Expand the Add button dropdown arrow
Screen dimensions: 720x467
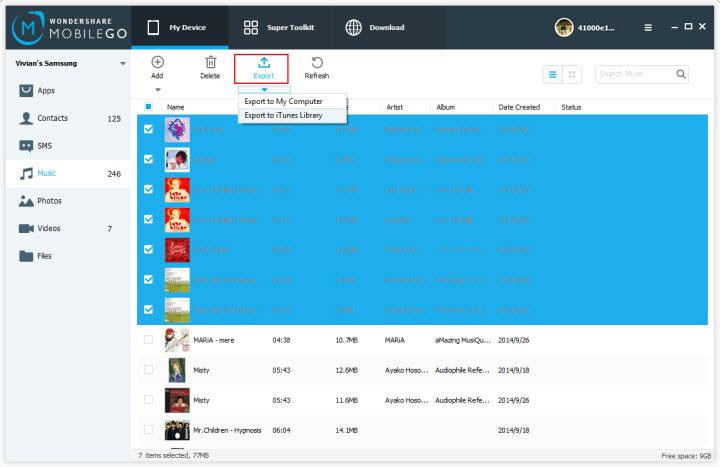pyautogui.click(x=158, y=90)
